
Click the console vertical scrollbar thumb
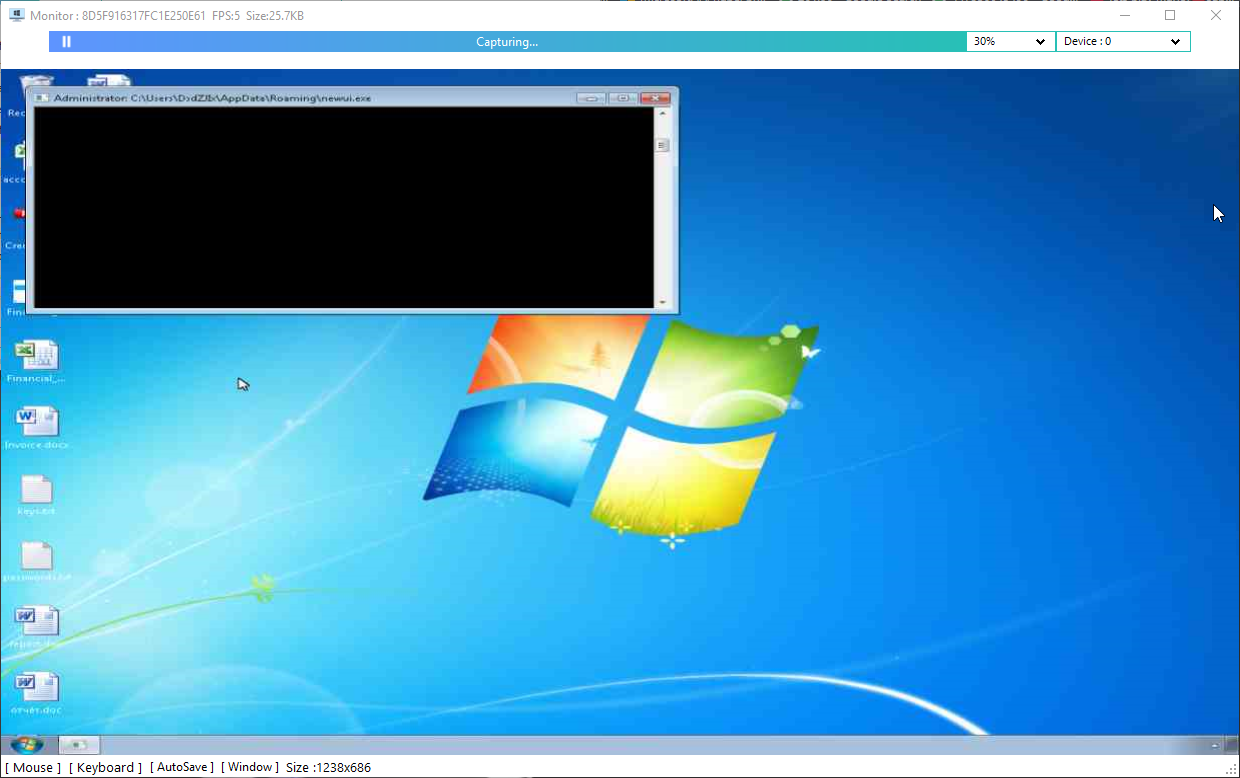click(662, 145)
